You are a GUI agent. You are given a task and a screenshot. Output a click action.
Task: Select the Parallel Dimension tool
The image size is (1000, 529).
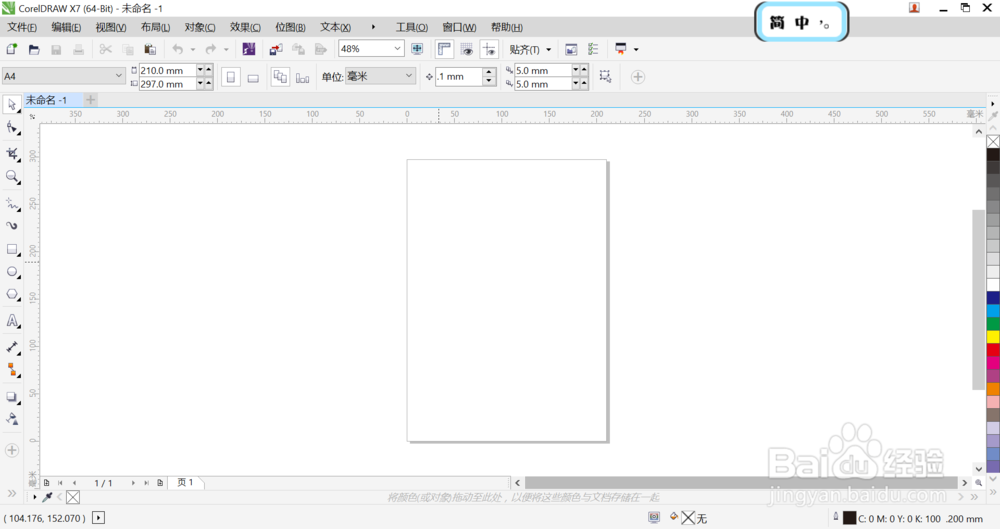(x=11, y=347)
